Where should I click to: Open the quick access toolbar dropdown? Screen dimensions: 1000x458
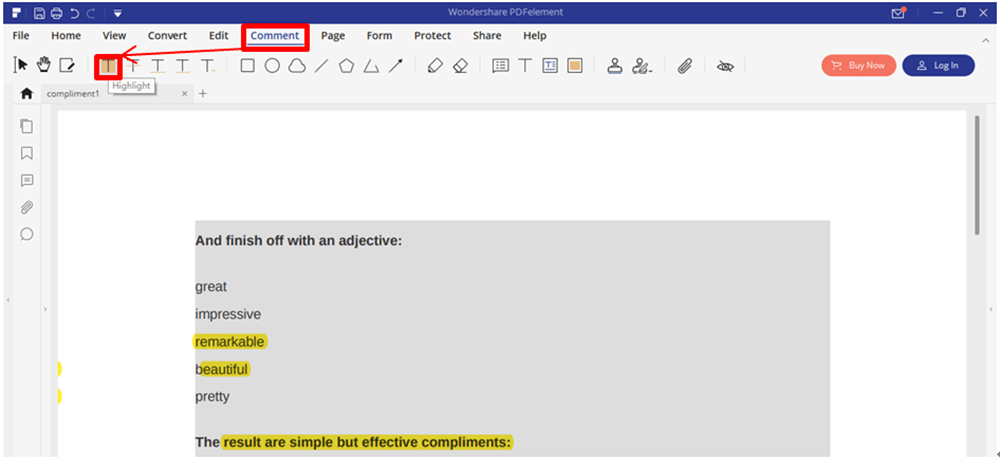pos(117,13)
